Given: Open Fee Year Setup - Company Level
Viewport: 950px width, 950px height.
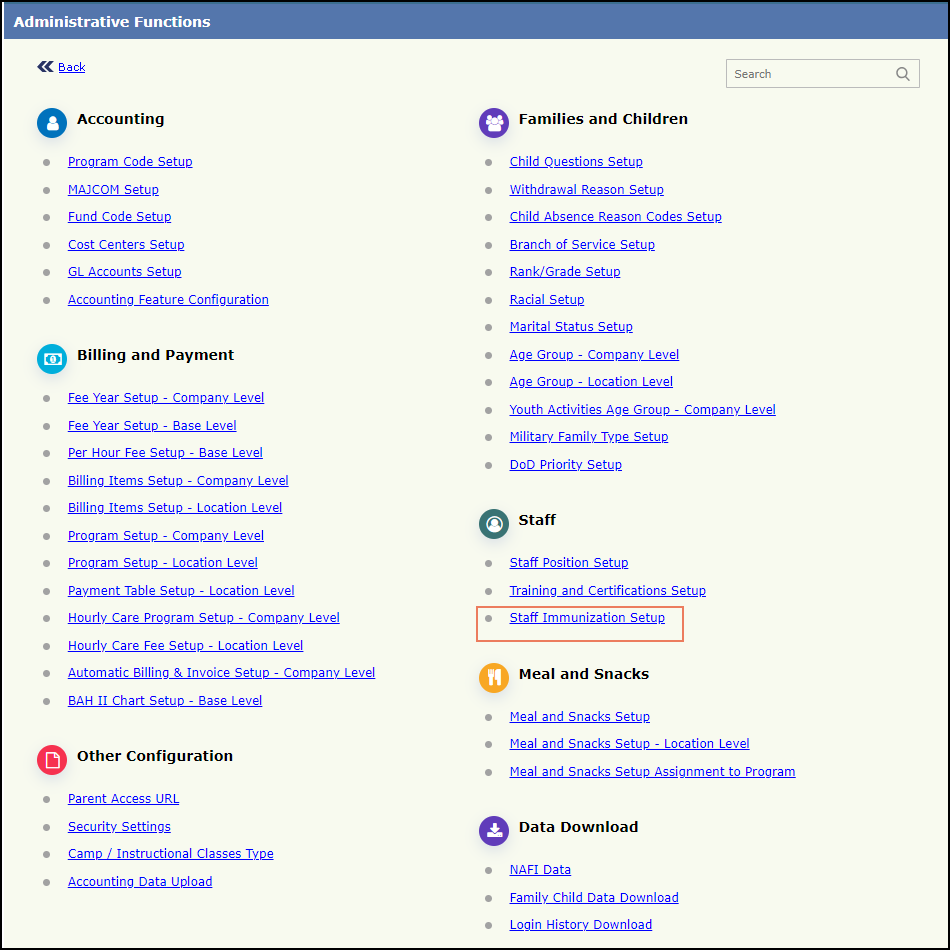Looking at the screenshot, I should tap(166, 398).
